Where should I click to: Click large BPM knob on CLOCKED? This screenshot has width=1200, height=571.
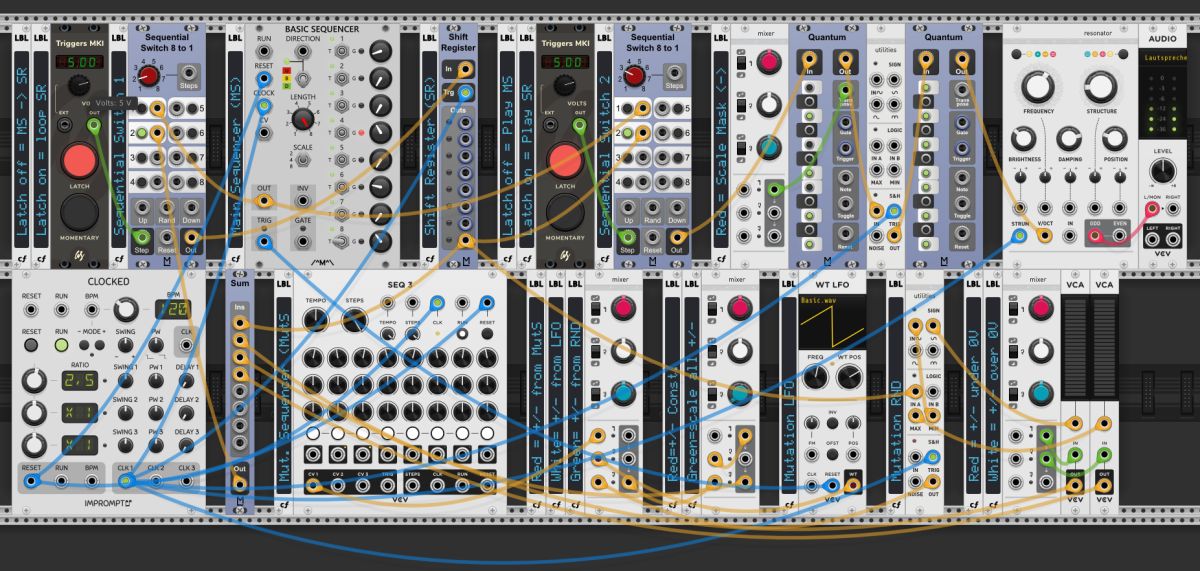[x=125, y=311]
